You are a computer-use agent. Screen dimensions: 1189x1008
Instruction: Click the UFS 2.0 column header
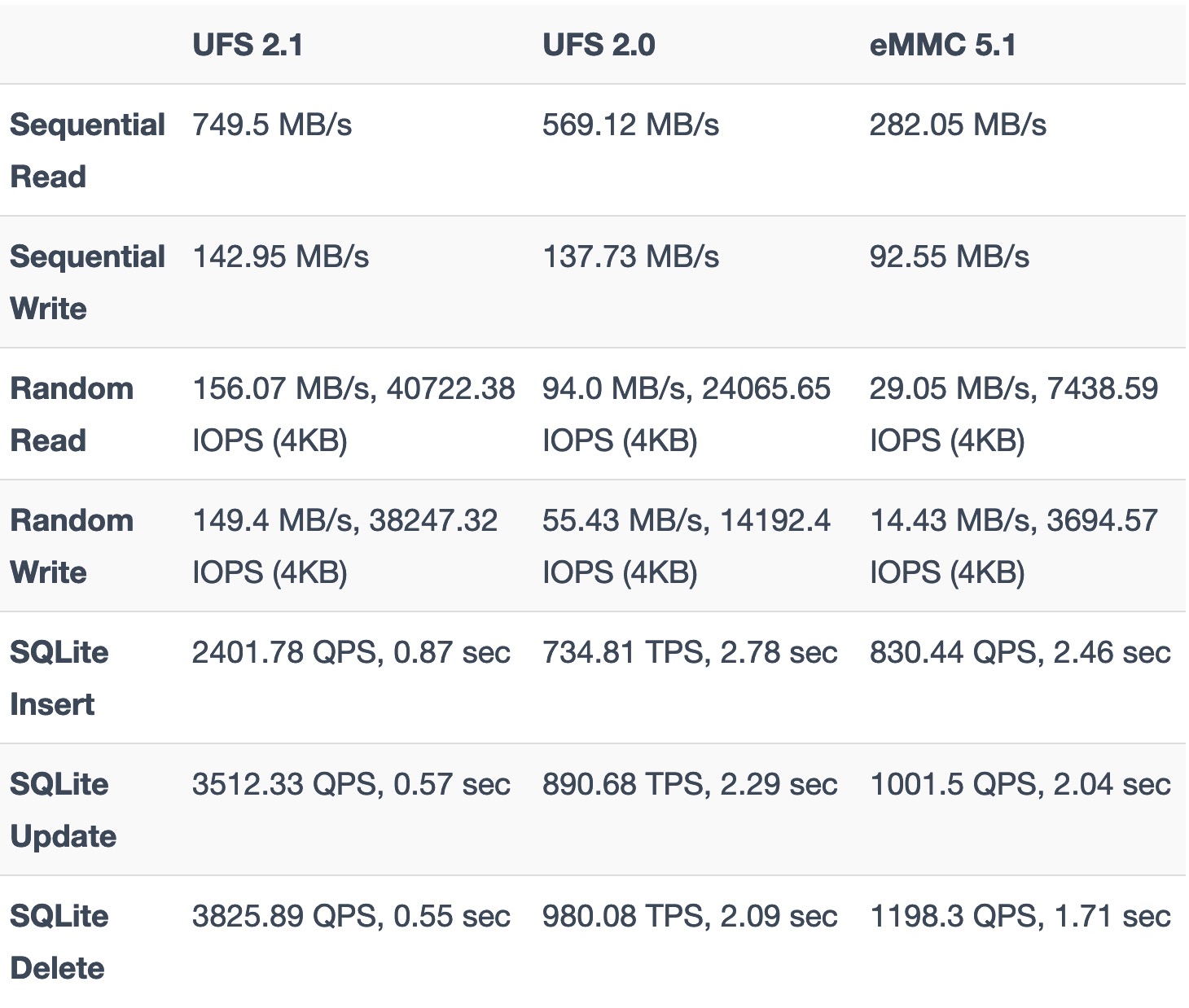(599, 45)
